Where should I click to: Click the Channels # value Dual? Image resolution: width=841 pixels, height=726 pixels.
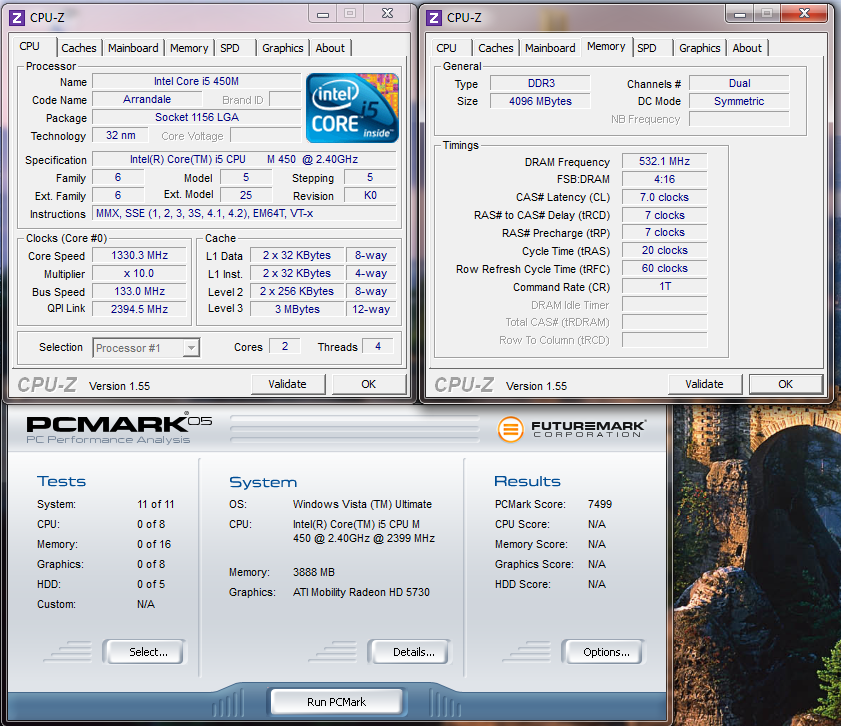(739, 84)
